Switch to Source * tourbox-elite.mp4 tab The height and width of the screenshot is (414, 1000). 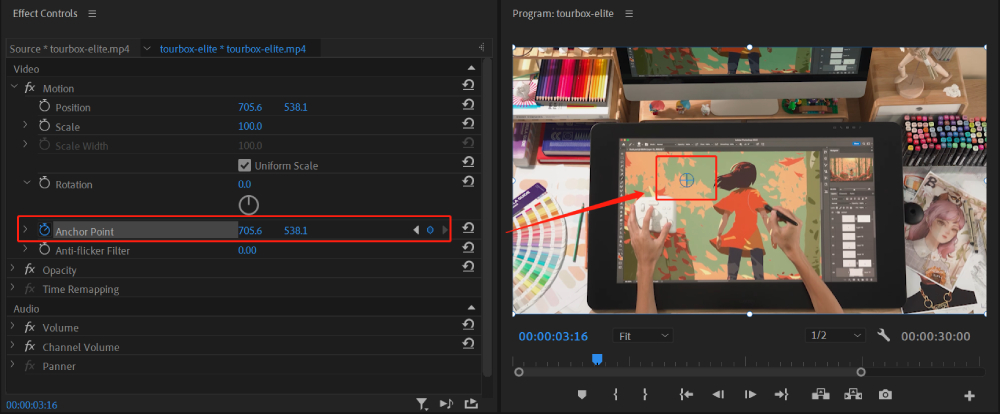pos(69,49)
